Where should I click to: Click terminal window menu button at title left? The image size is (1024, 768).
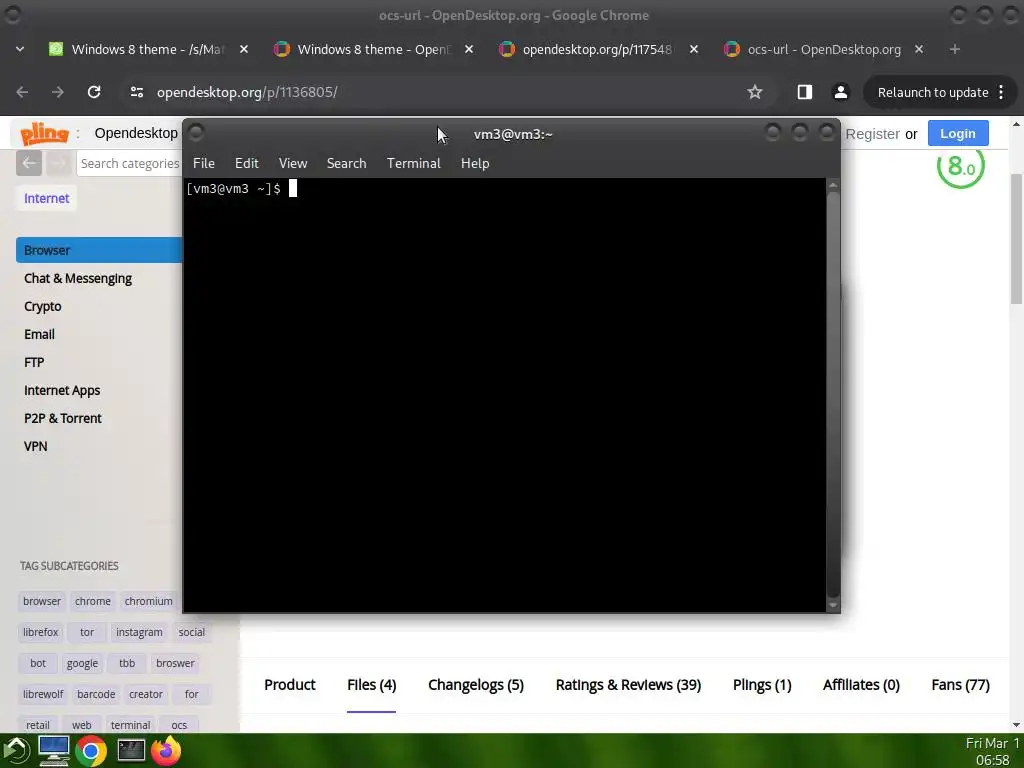coord(196,133)
